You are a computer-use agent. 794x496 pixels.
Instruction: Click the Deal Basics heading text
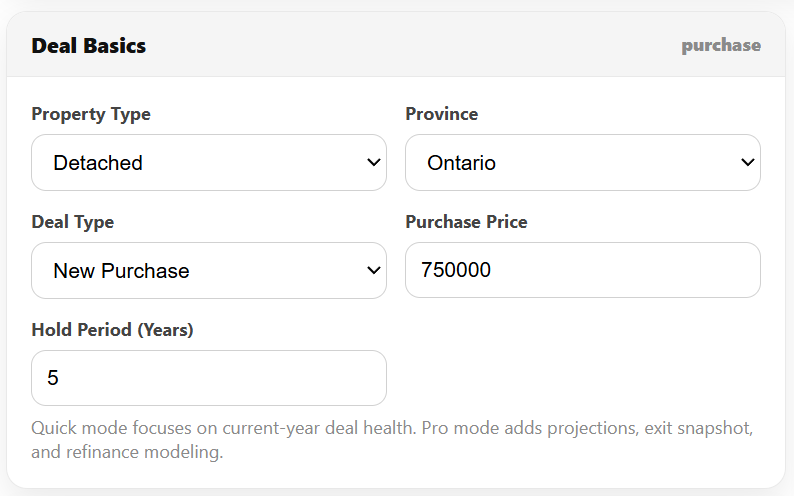tap(89, 46)
